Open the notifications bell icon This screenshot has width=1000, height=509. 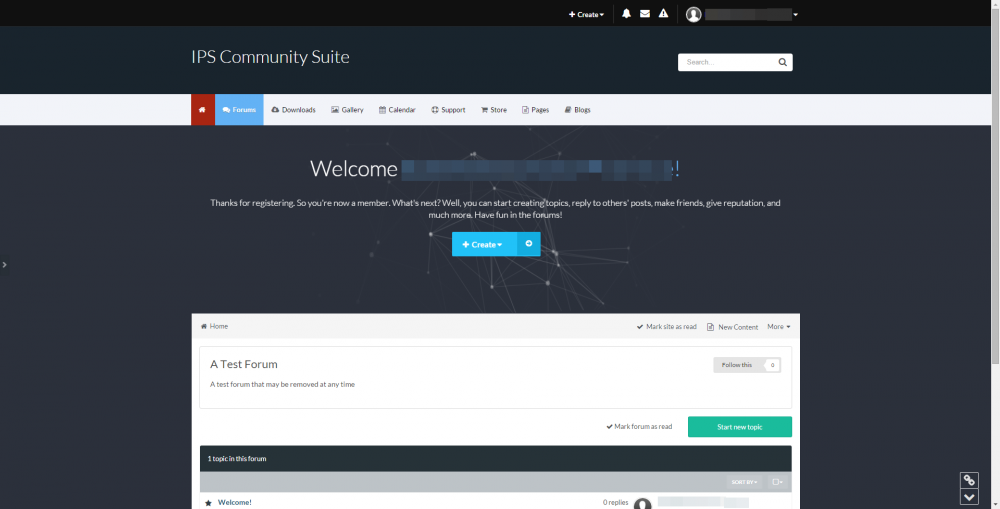pyautogui.click(x=626, y=14)
